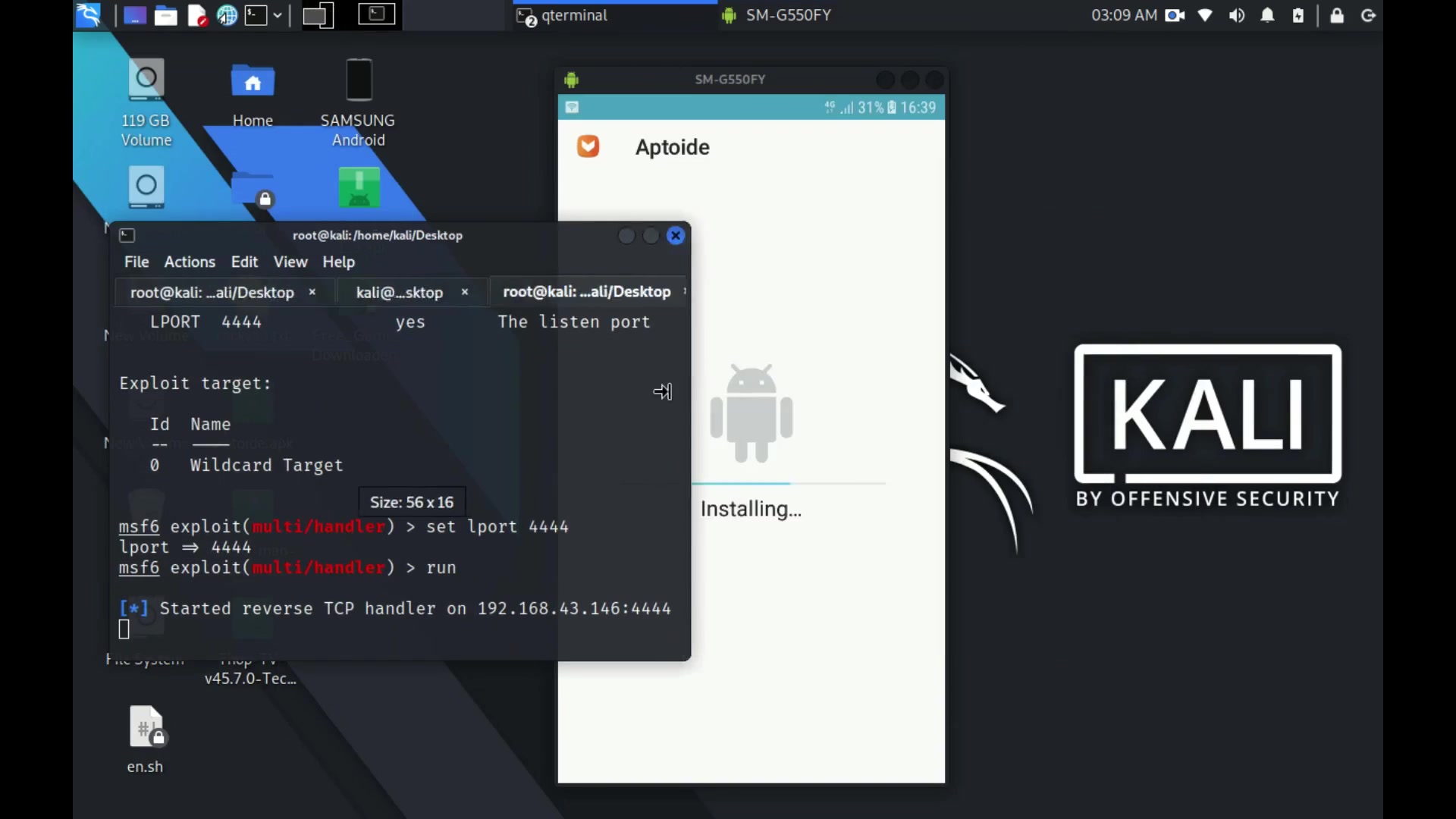This screenshot has height=819, width=1456.
Task: Open the Kali applications menu
Action: (x=89, y=15)
